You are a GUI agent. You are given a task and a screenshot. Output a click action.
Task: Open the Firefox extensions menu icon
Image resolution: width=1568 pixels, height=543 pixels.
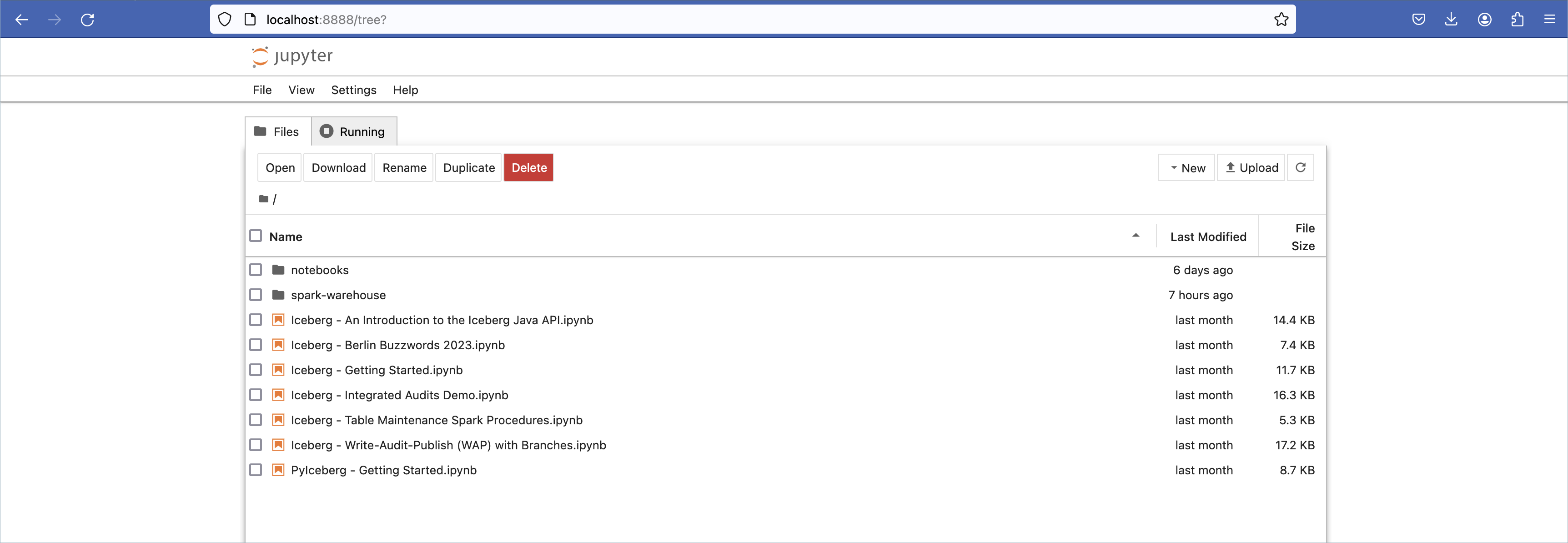[1517, 20]
